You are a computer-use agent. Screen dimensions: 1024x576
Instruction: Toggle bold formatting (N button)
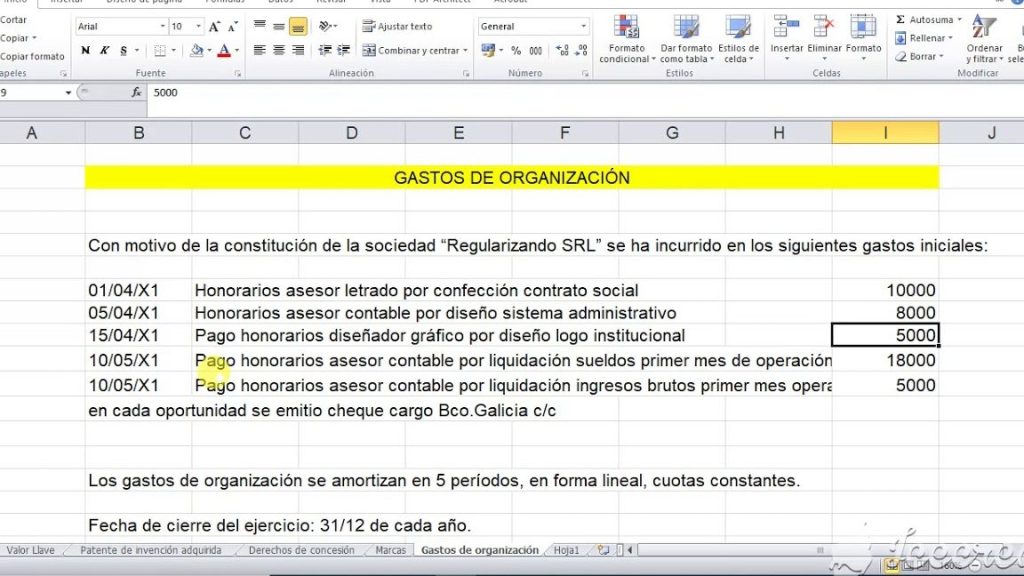pyautogui.click(x=86, y=50)
